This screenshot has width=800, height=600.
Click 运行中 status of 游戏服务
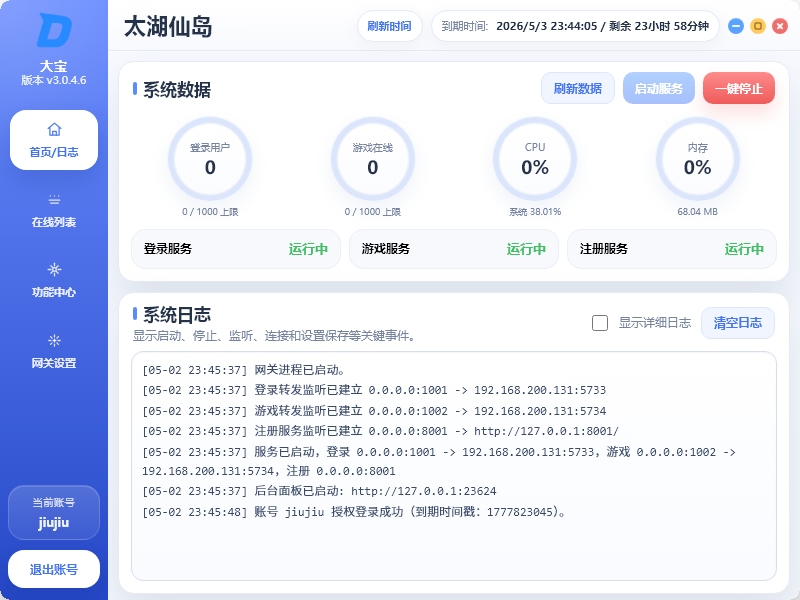(x=526, y=249)
